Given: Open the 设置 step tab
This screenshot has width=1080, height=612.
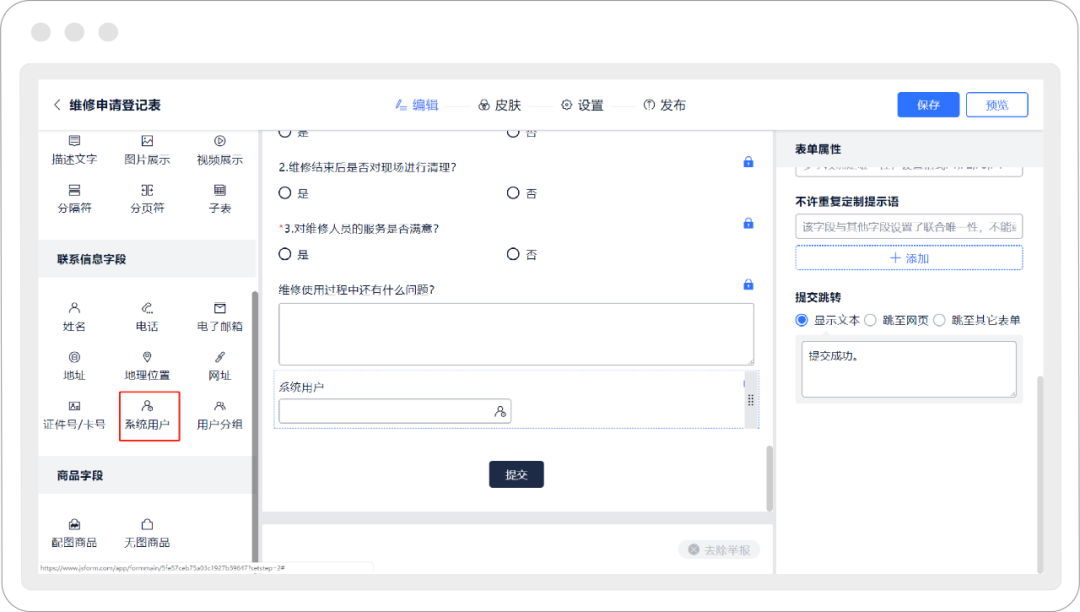Looking at the screenshot, I should click(582, 105).
